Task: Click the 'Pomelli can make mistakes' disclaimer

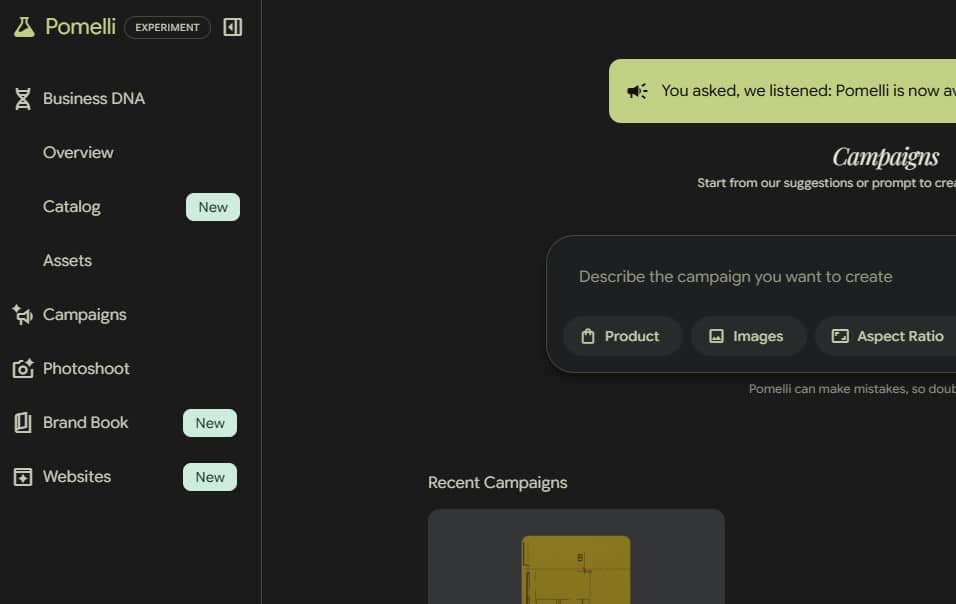Action: point(852,389)
